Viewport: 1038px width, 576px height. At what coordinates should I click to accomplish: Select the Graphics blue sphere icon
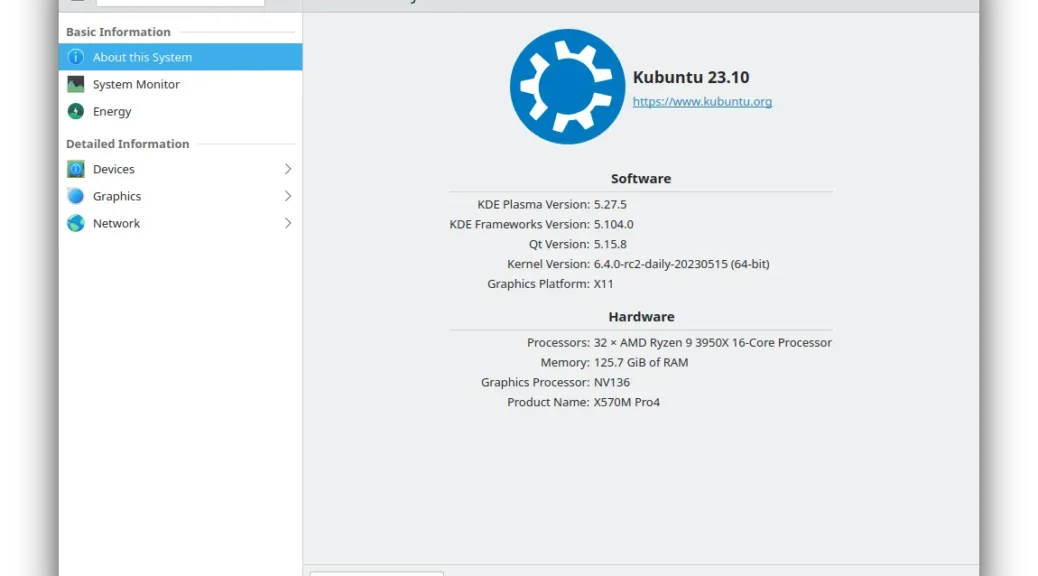pos(75,196)
